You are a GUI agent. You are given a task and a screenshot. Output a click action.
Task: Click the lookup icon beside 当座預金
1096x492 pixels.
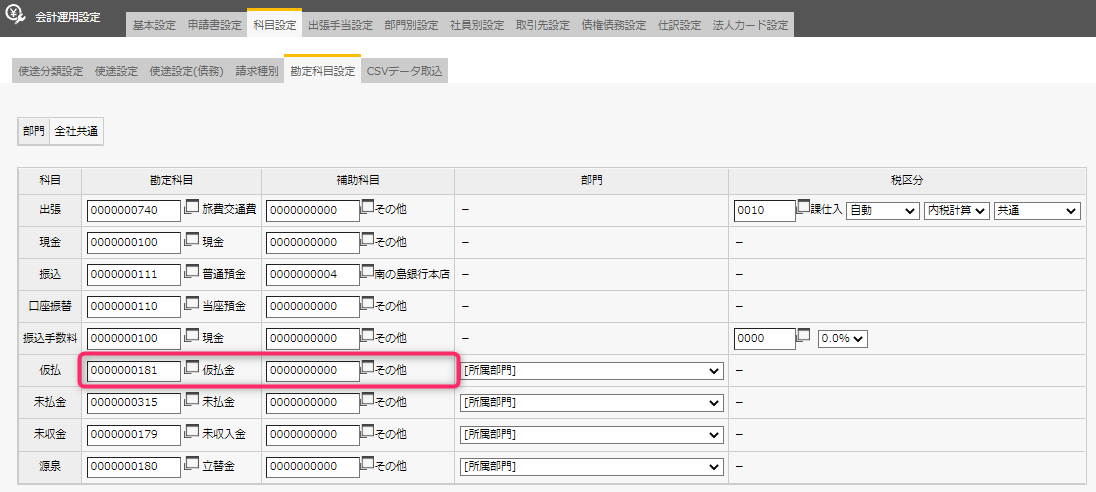[192, 304]
